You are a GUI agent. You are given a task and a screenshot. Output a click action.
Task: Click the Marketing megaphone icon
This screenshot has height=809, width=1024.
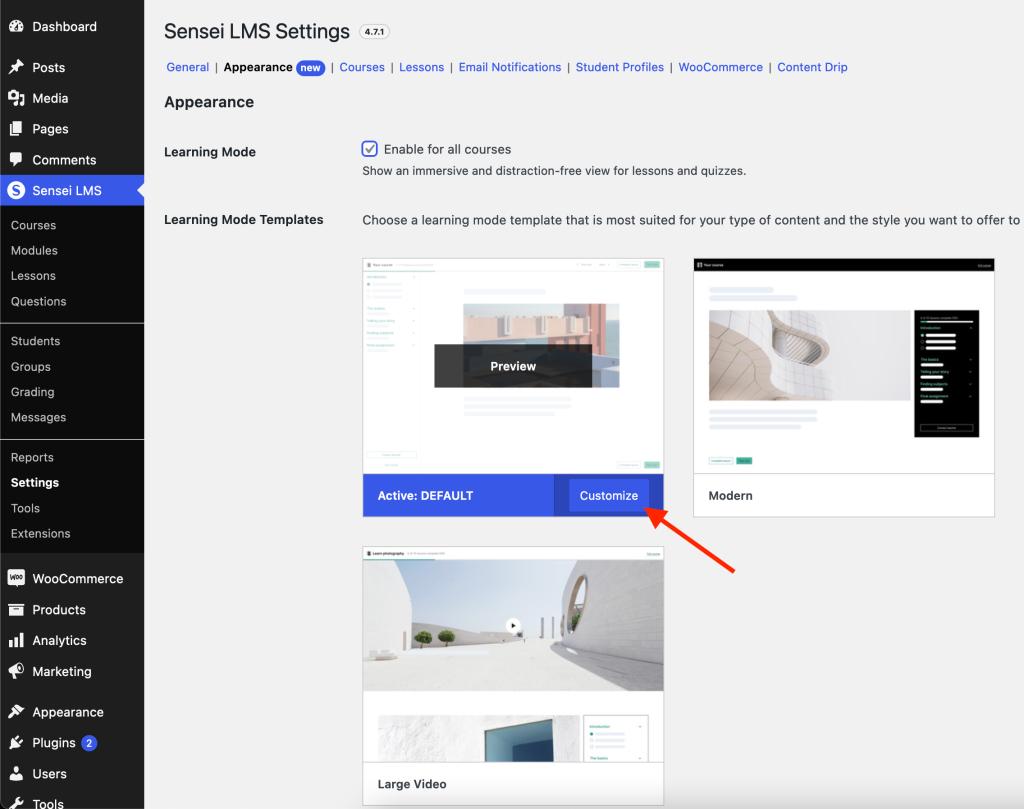[x=16, y=671]
